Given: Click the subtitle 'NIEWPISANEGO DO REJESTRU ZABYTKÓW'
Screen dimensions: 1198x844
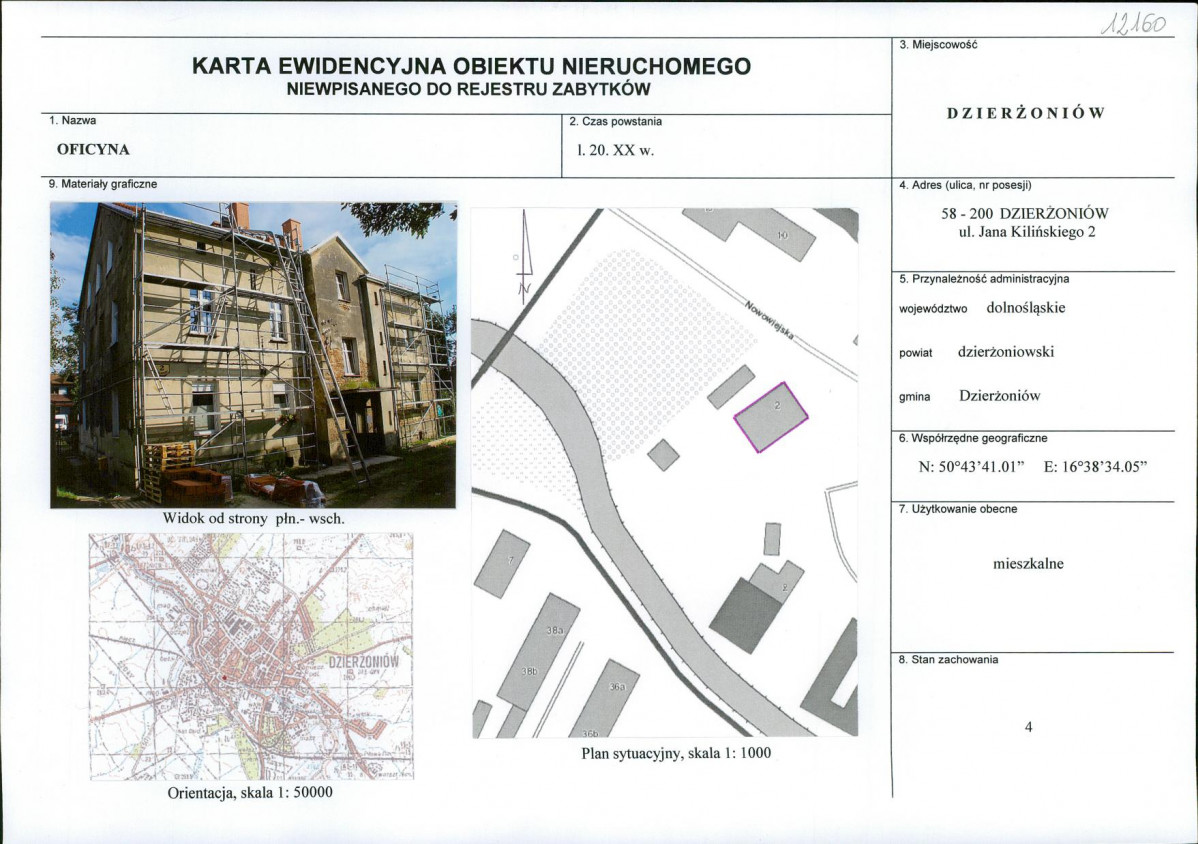Looking at the screenshot, I should click(x=468, y=89).
